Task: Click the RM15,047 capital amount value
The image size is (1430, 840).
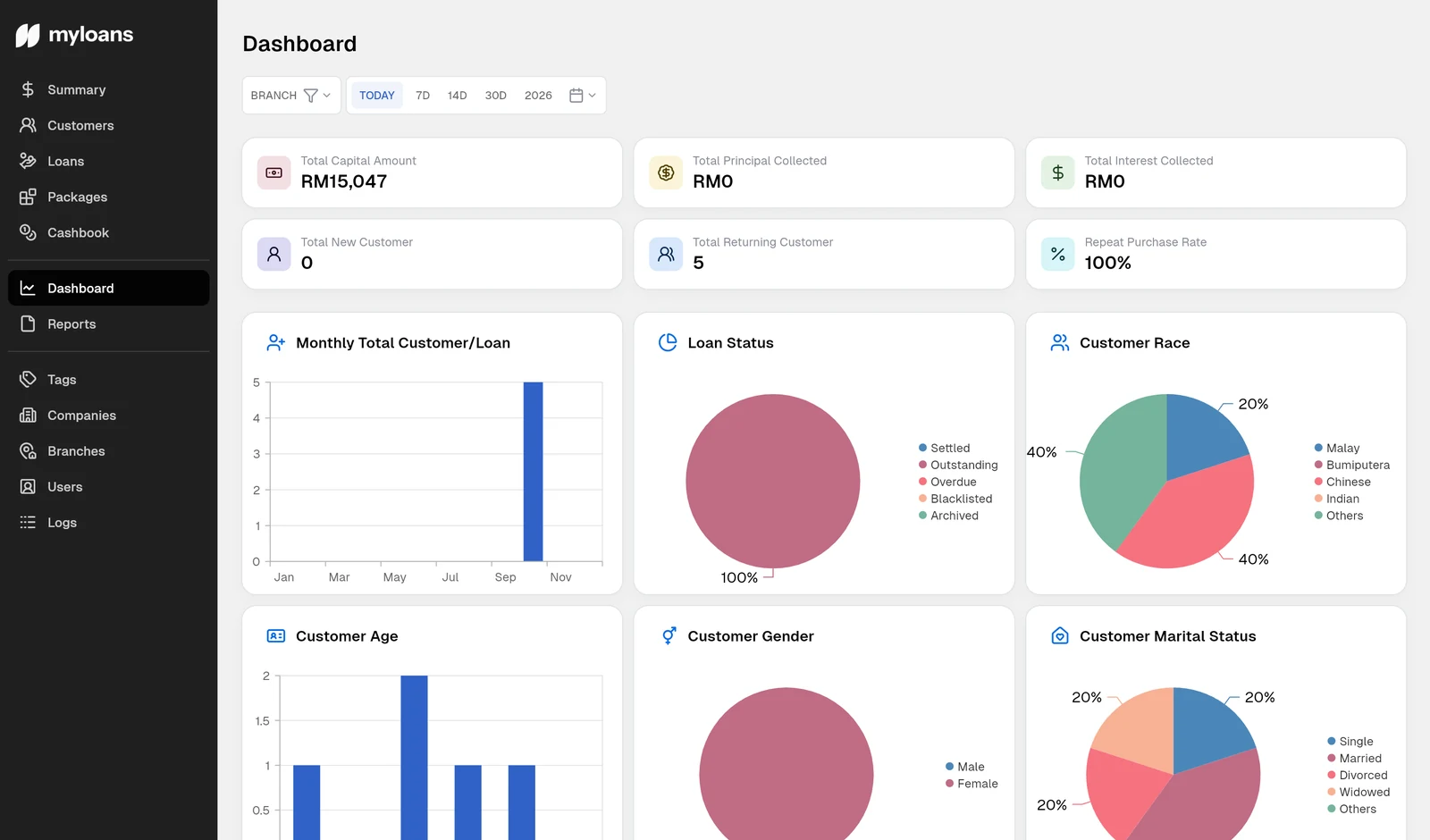Action: click(344, 181)
